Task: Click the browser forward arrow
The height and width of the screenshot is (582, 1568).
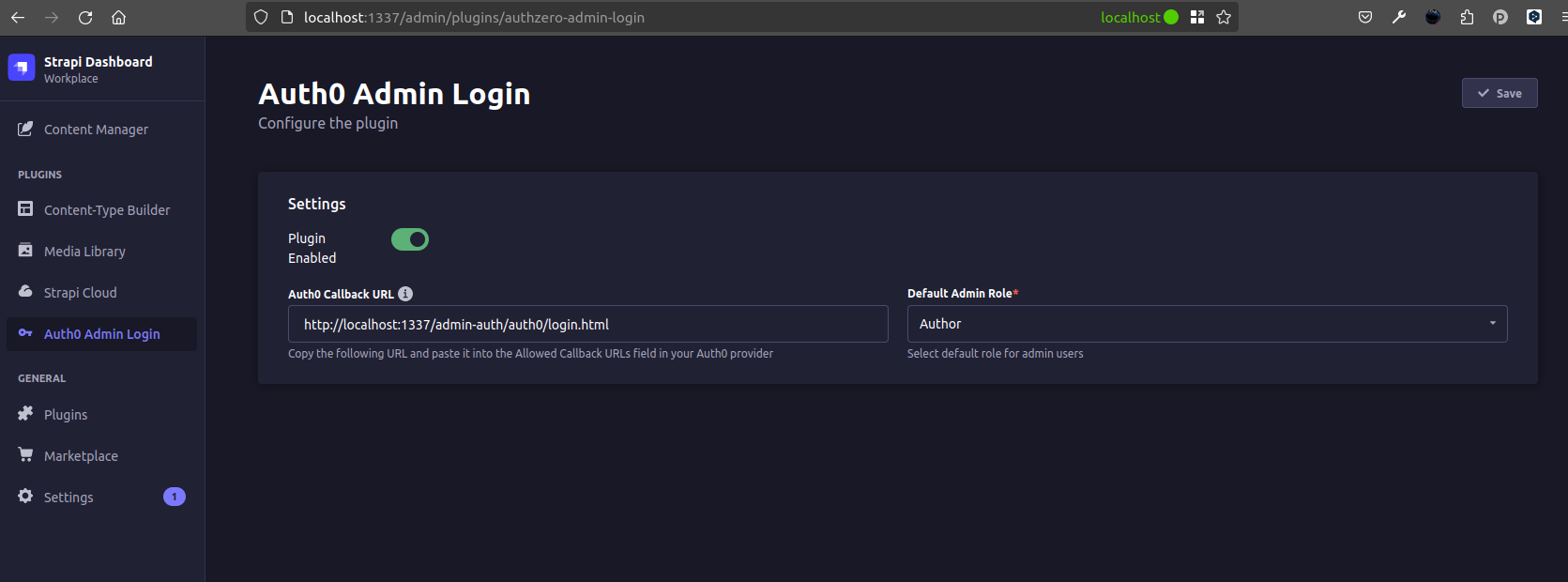Action: (52, 17)
